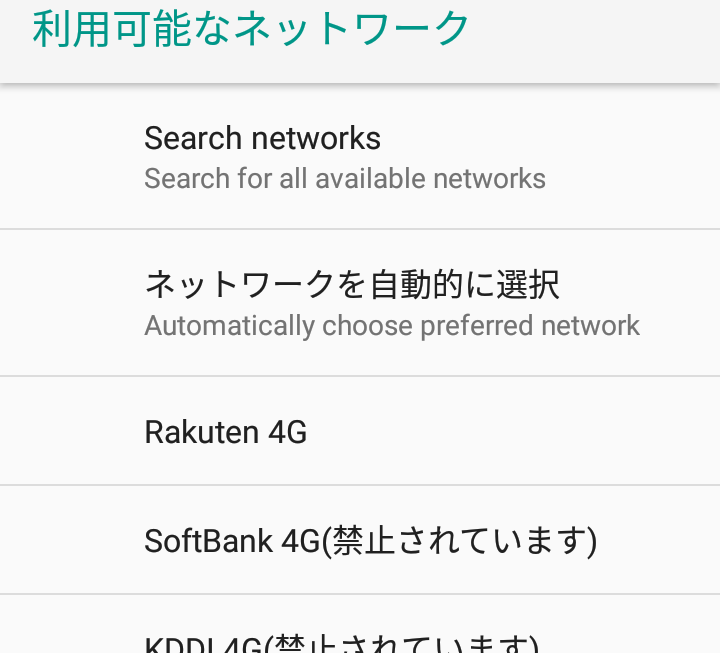Screen dimensions: 720x653
Task: Tap ネットワークを自動的に選択 option
Action: click(x=360, y=303)
